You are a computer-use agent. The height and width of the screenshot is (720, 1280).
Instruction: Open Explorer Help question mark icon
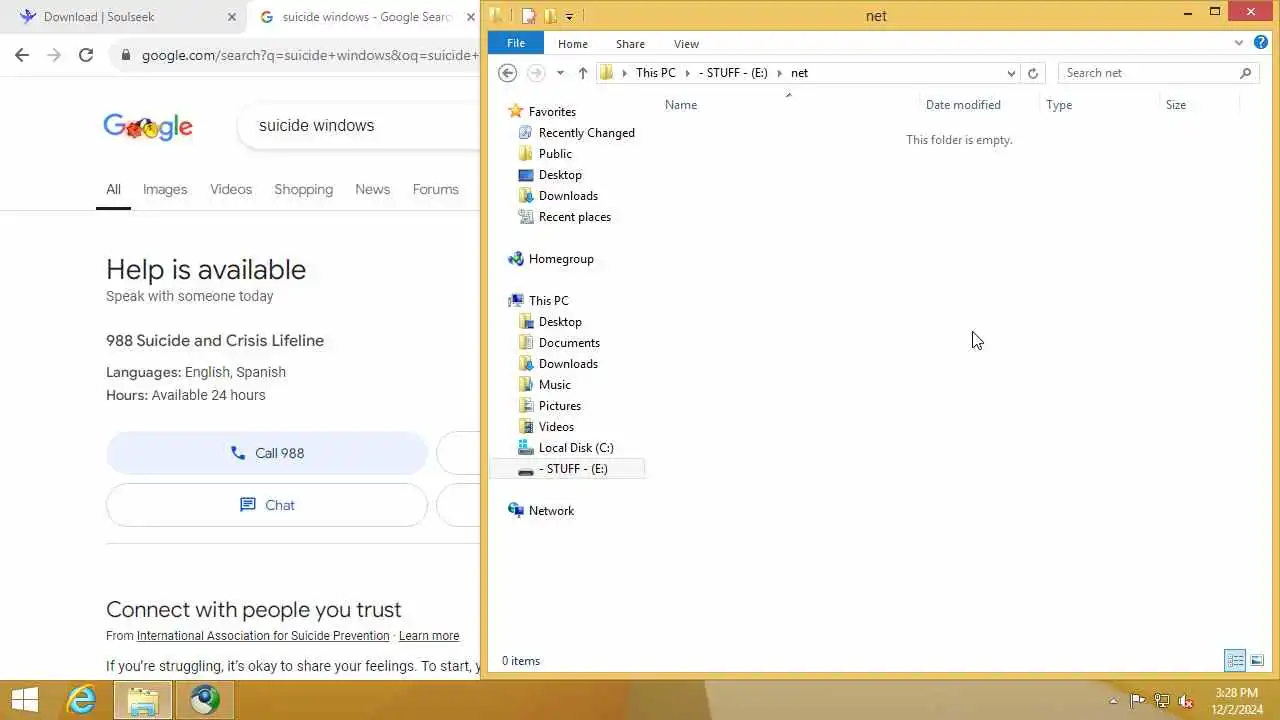(x=1261, y=43)
